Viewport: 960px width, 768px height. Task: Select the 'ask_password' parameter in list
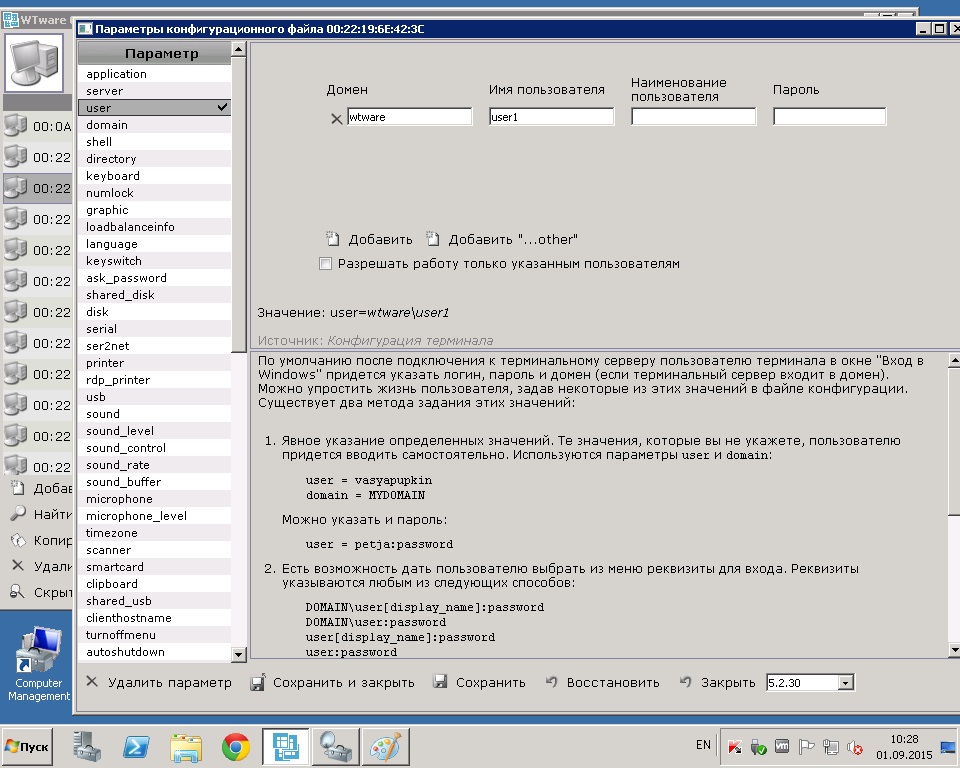(x=126, y=278)
